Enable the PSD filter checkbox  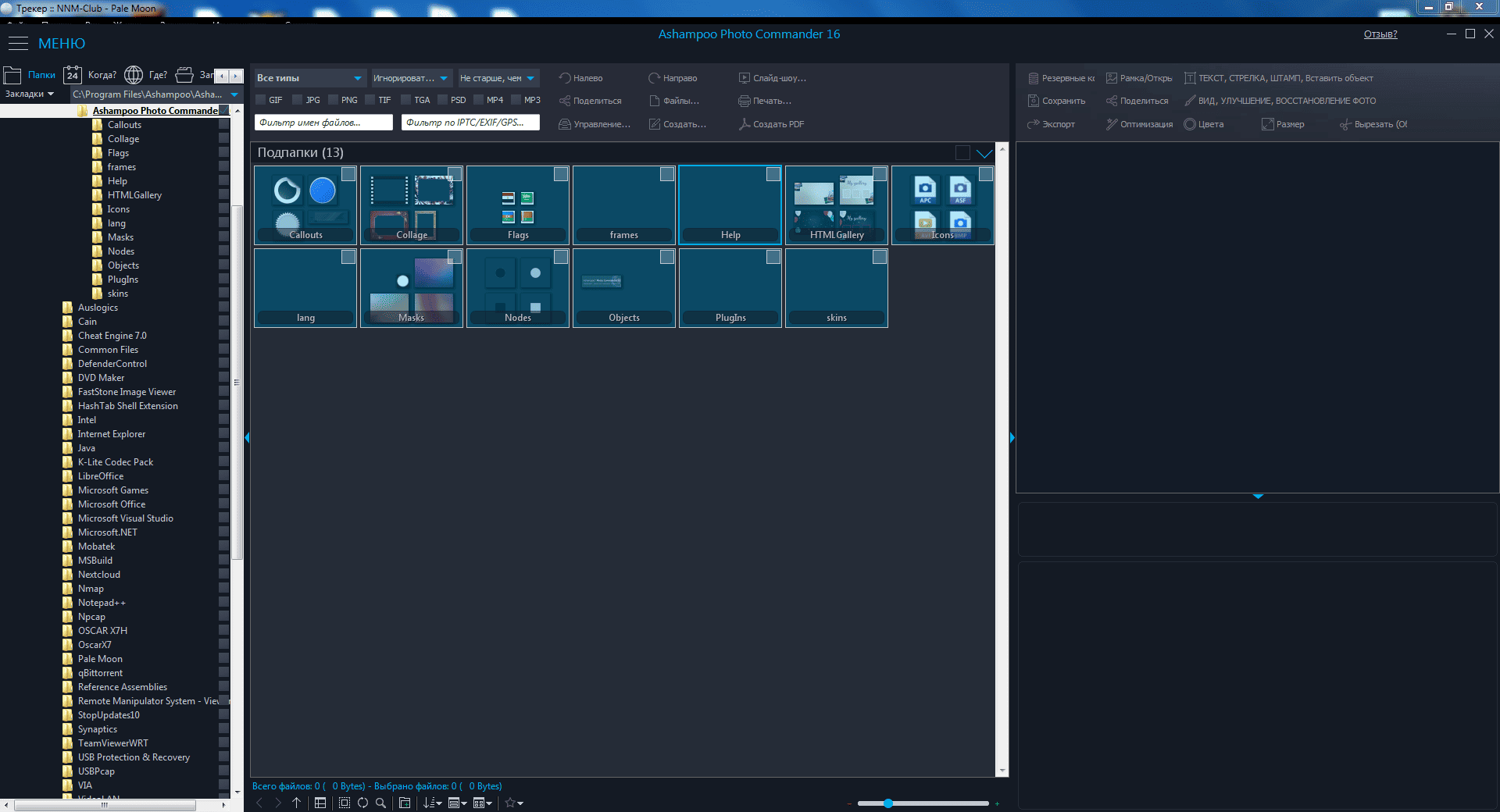(x=443, y=100)
